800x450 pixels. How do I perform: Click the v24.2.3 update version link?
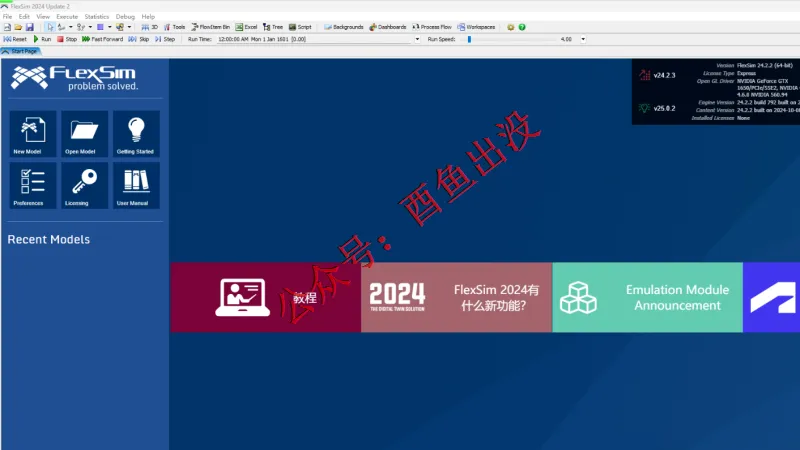[x=664, y=76]
